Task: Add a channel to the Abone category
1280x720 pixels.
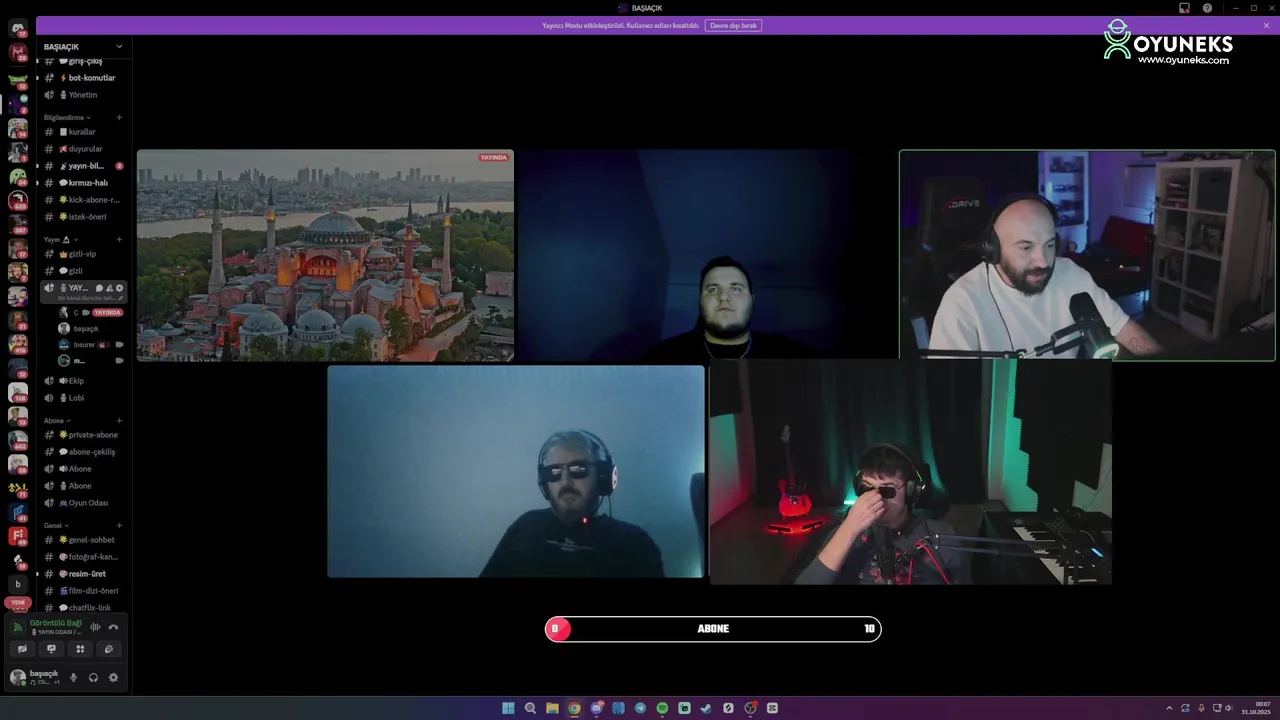Action: (119, 420)
